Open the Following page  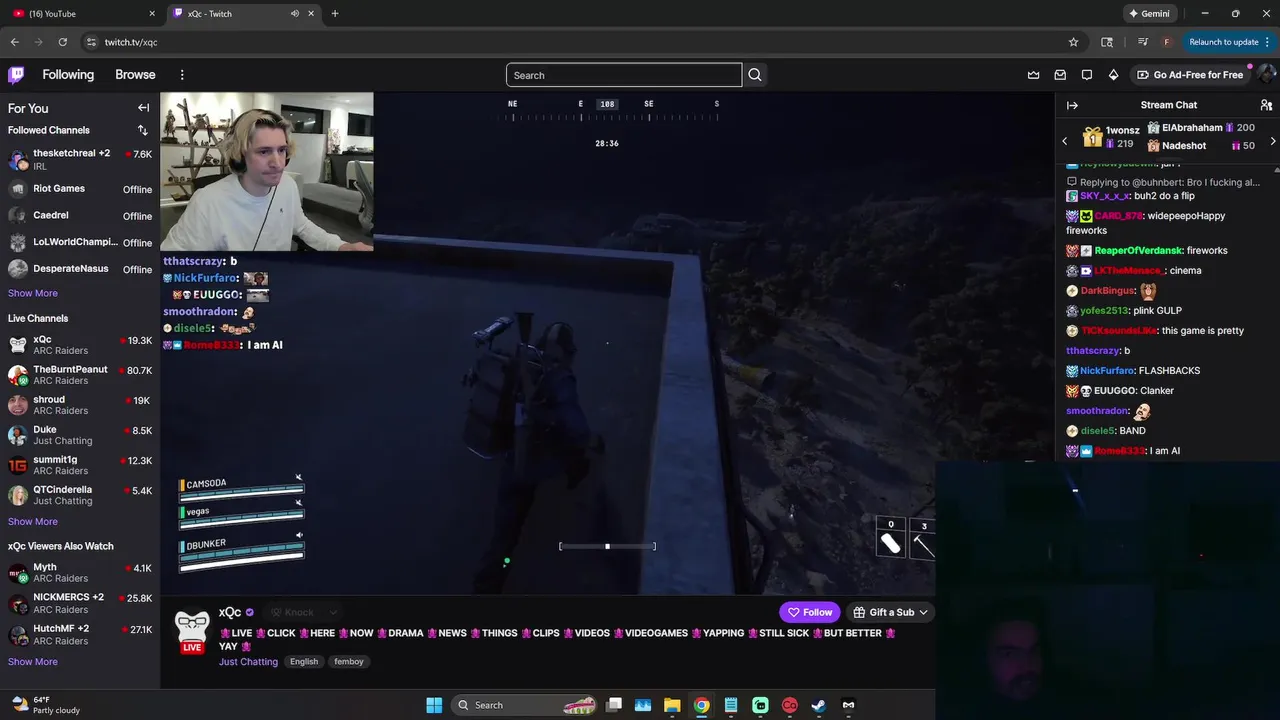pyautogui.click(x=68, y=75)
